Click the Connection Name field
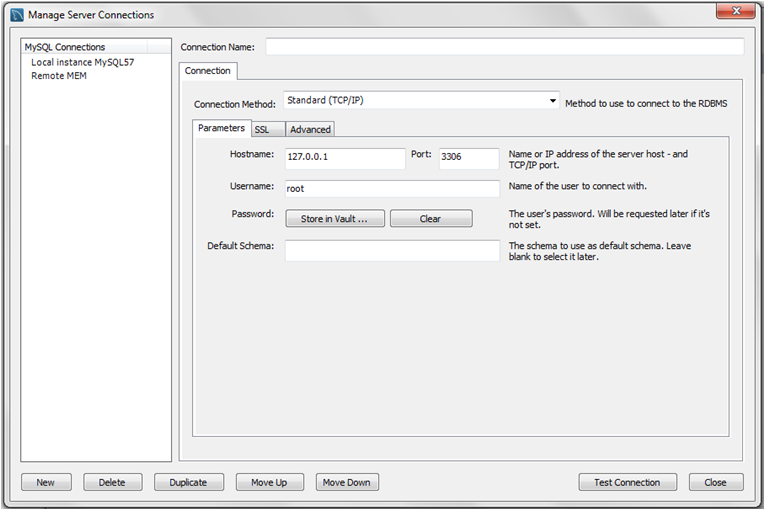The width and height of the screenshot is (765, 510). click(x=504, y=47)
